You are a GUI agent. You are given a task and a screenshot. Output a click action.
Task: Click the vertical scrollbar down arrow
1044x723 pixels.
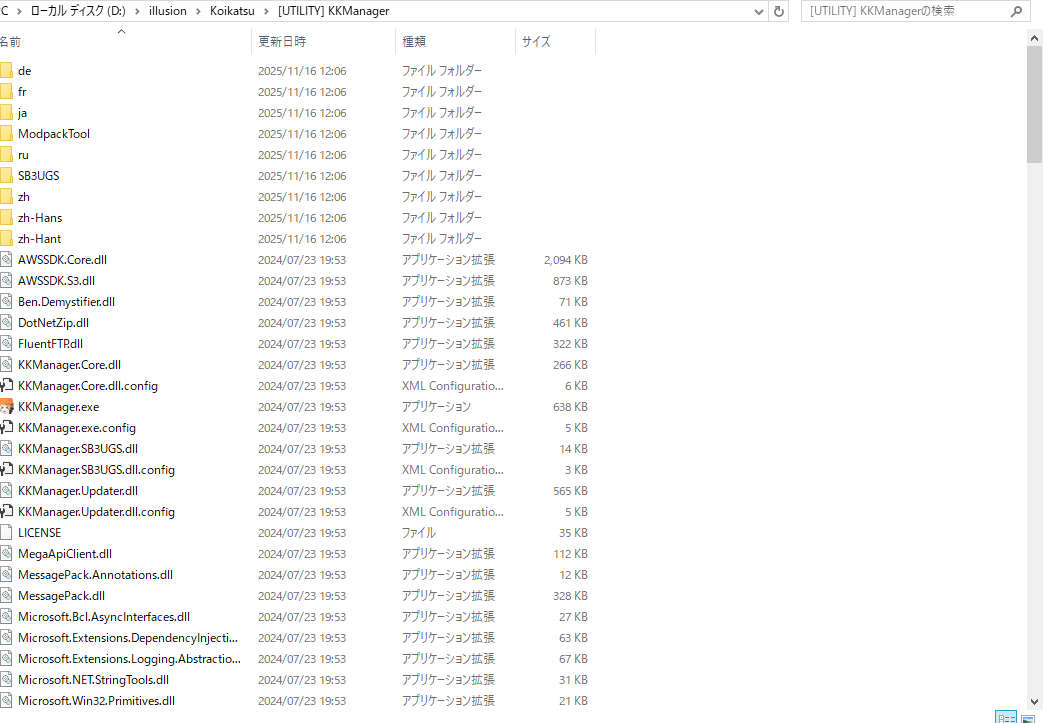[x=1035, y=701]
